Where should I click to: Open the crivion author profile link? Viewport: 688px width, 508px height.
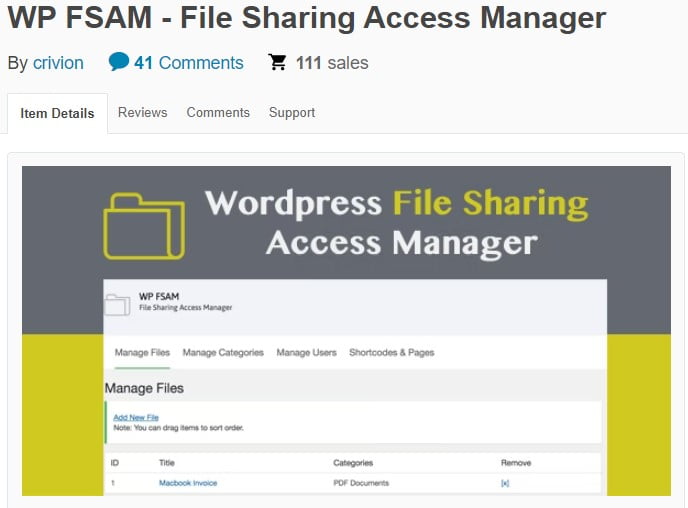tap(58, 63)
